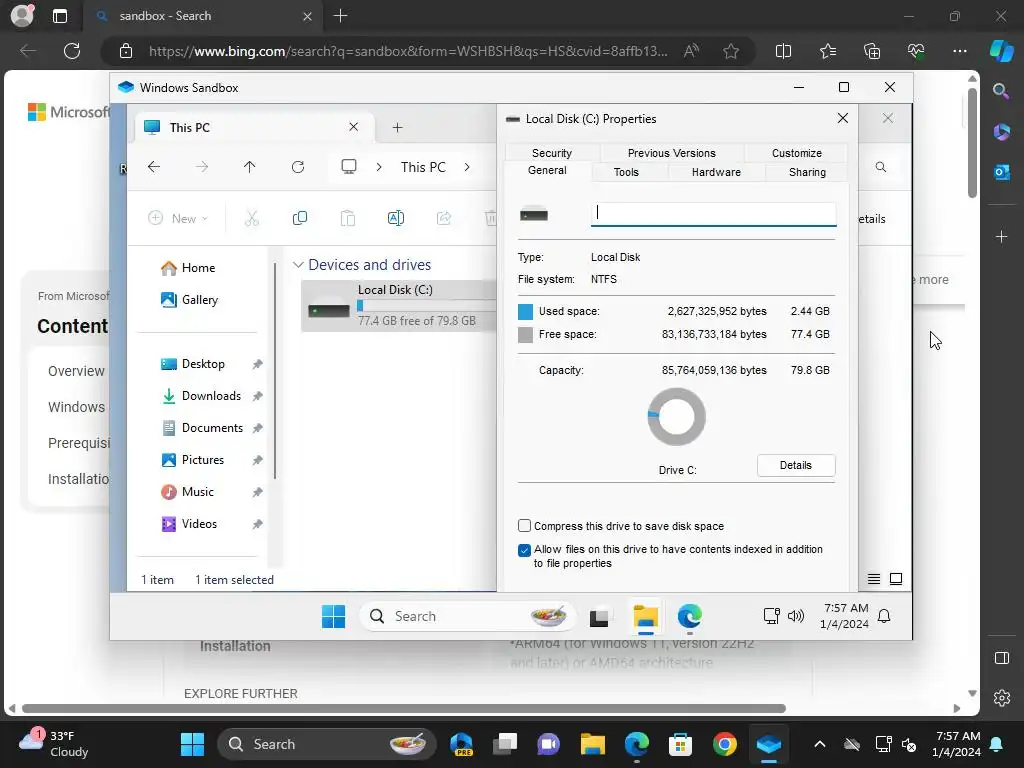Go back in File Explorer navigation

pos(153,167)
